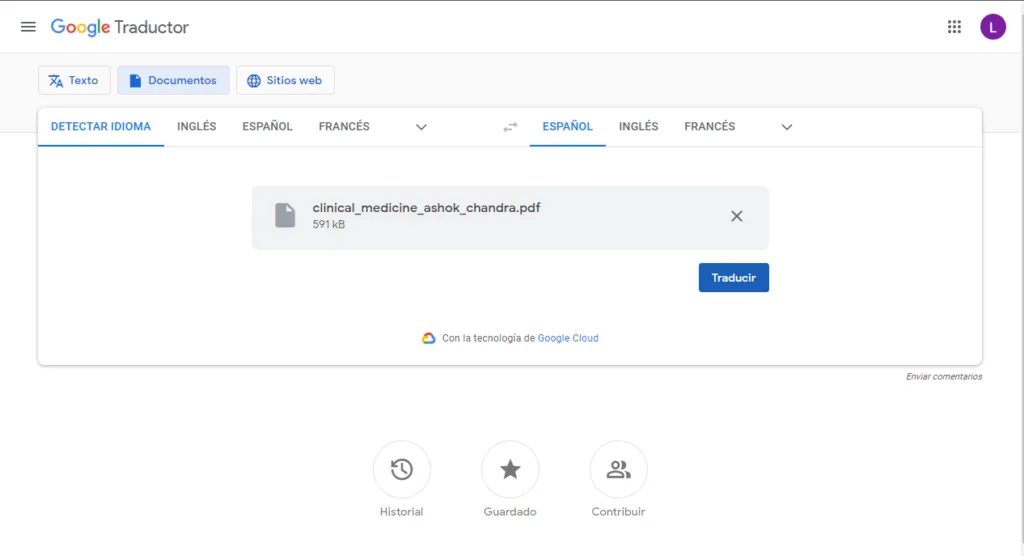Image resolution: width=1024 pixels, height=556 pixels.
Task: Swap source and target languages
Action: pos(510,127)
